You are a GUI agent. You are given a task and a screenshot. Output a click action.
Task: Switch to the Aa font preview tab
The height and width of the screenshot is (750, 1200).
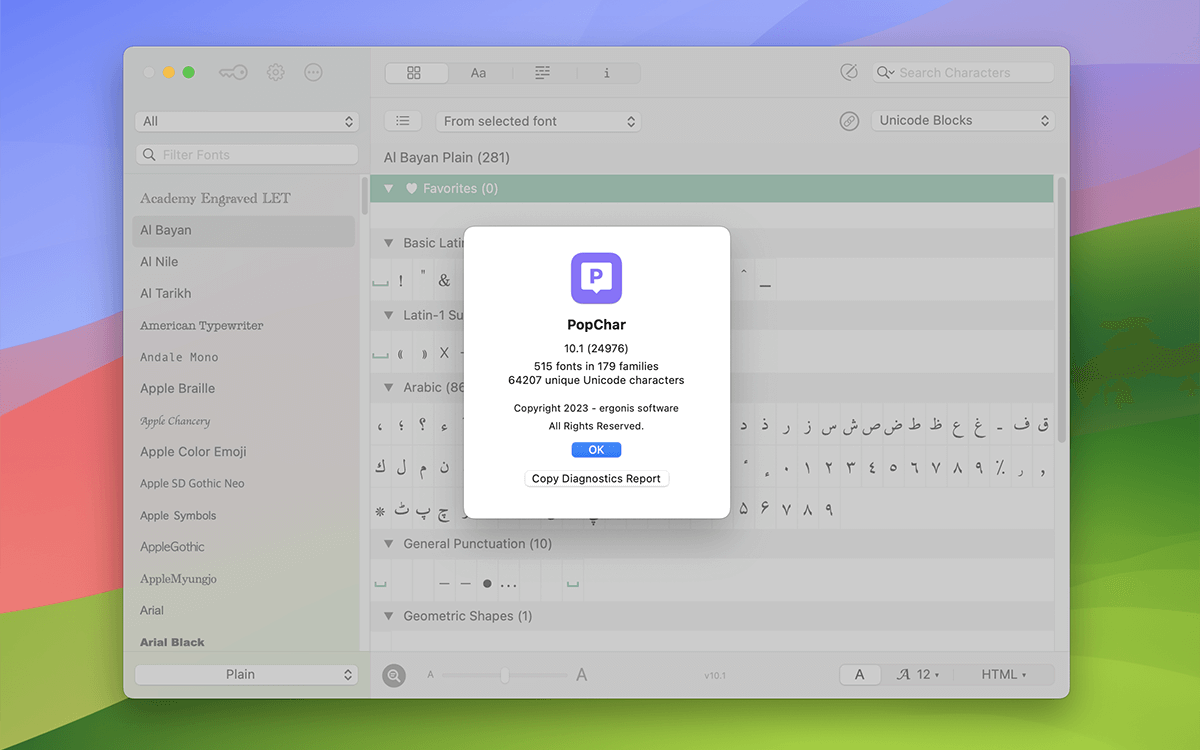pyautogui.click(x=479, y=73)
